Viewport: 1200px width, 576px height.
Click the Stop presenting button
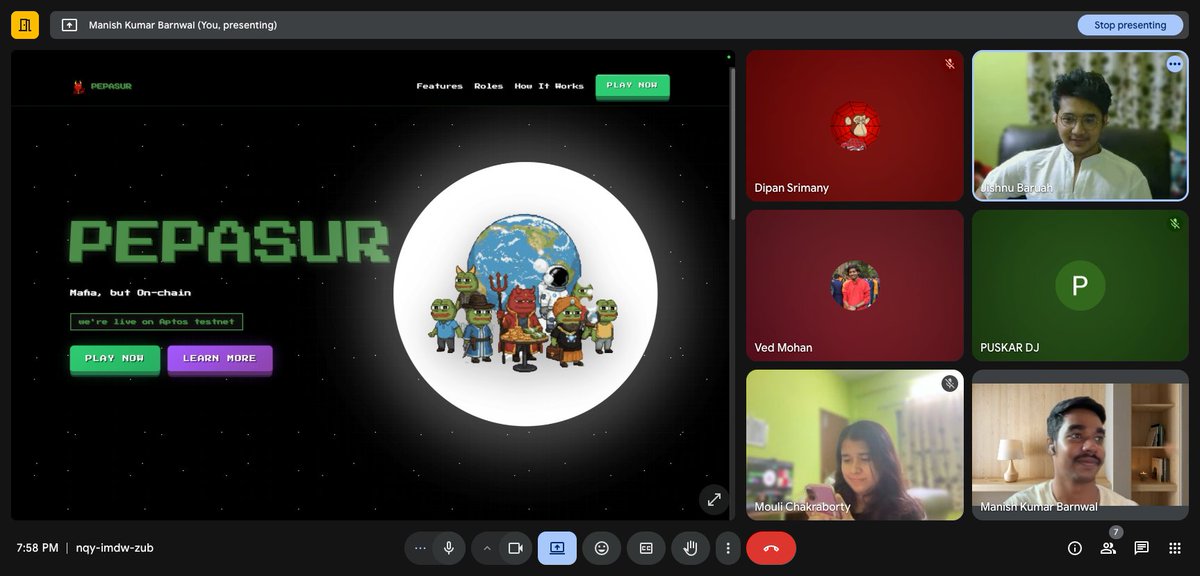coord(1130,25)
